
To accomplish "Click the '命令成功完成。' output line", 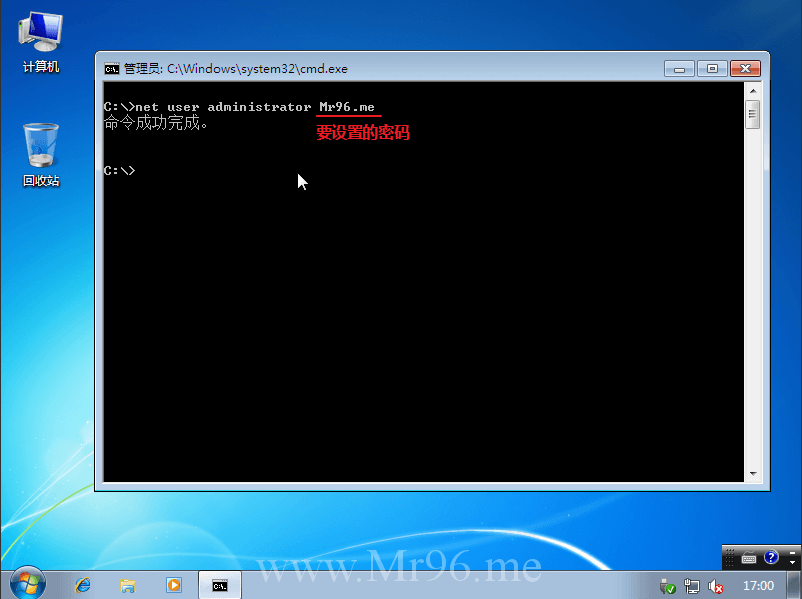I will [x=155, y=123].
